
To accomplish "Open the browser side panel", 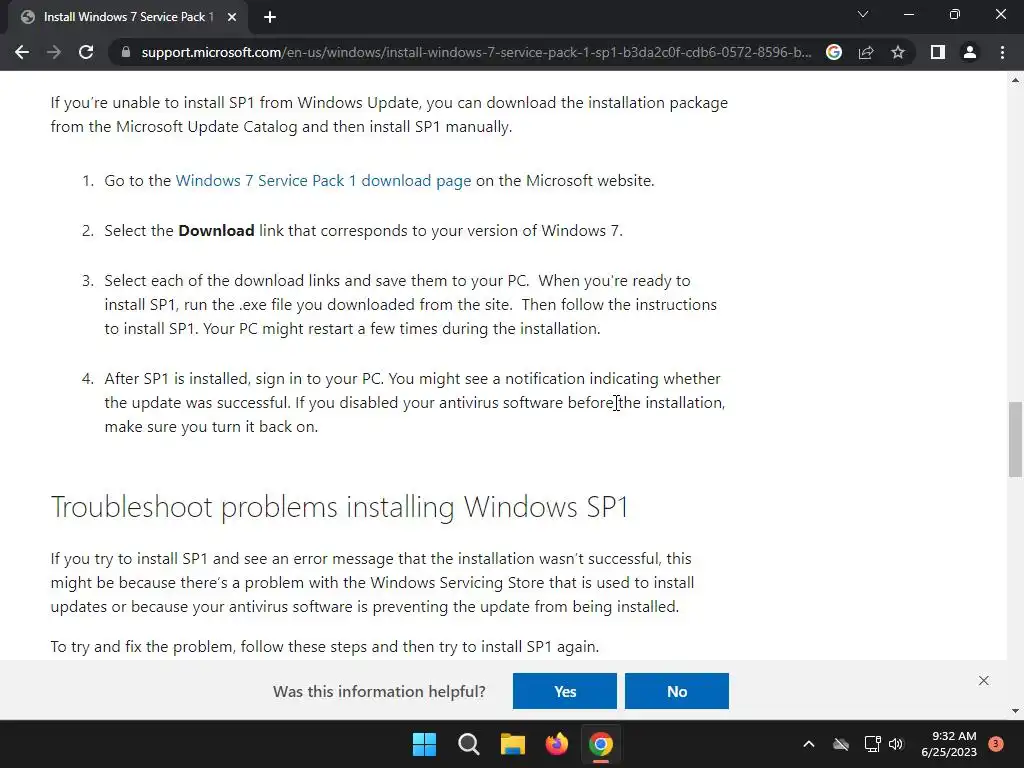I will tap(938, 52).
